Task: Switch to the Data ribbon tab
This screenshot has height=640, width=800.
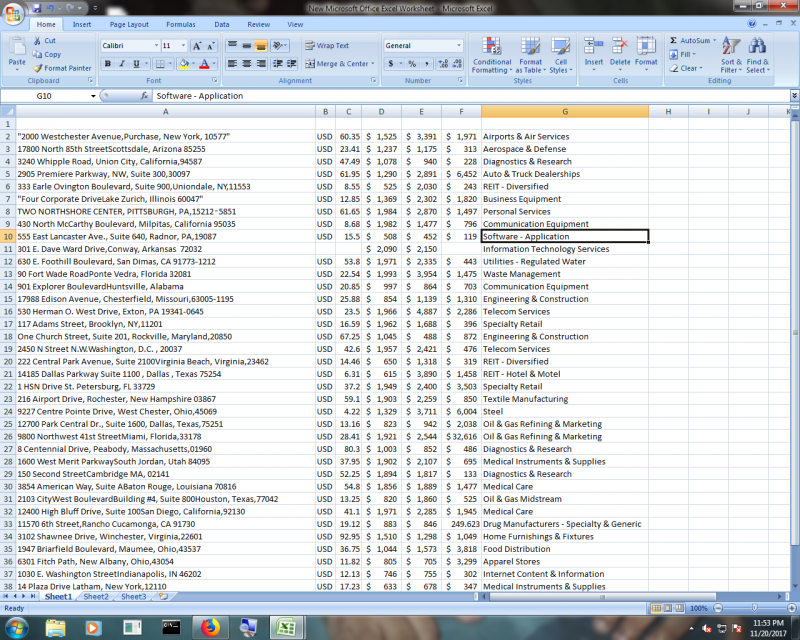Action: coord(221,24)
